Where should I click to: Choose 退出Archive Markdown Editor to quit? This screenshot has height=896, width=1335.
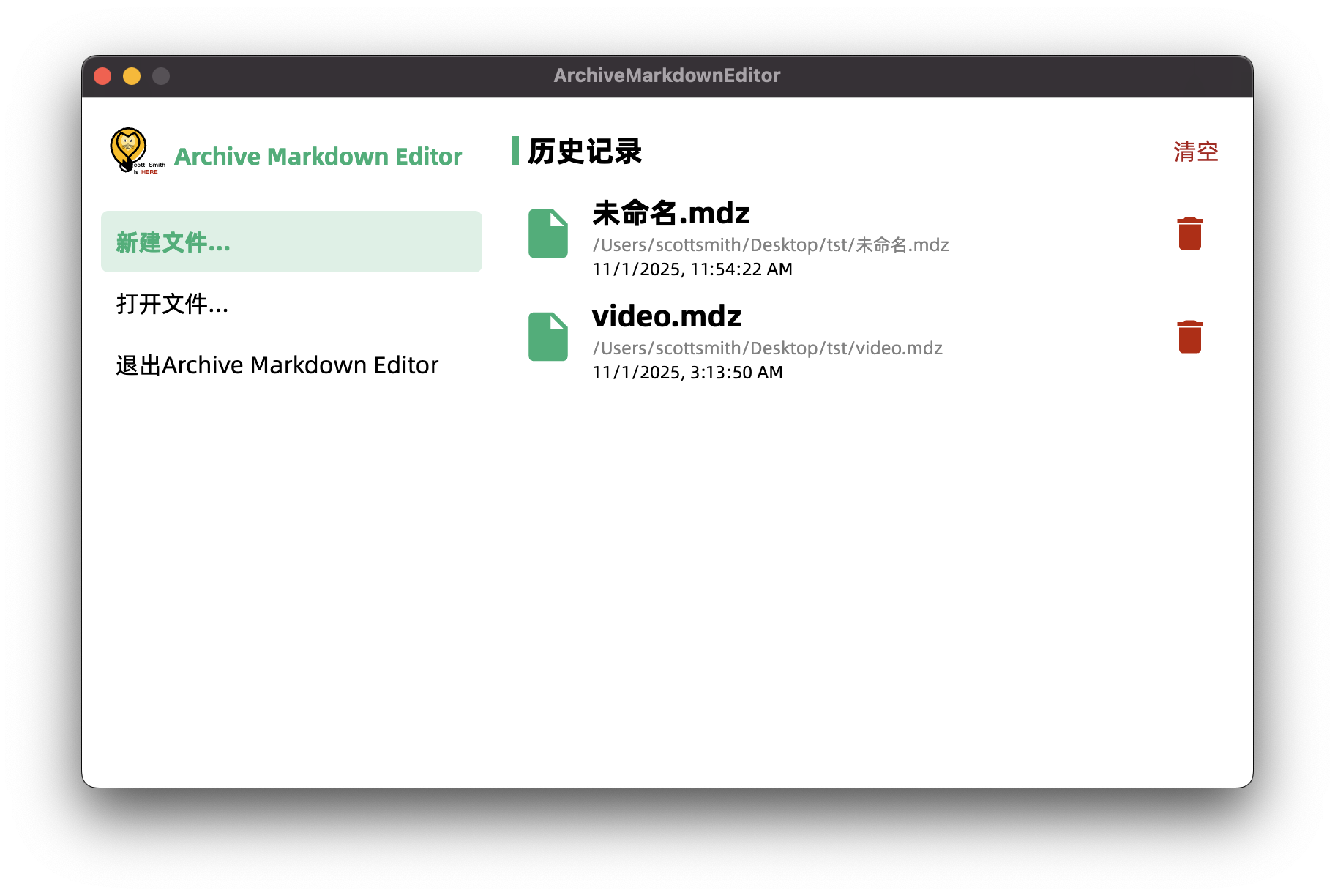(x=276, y=365)
